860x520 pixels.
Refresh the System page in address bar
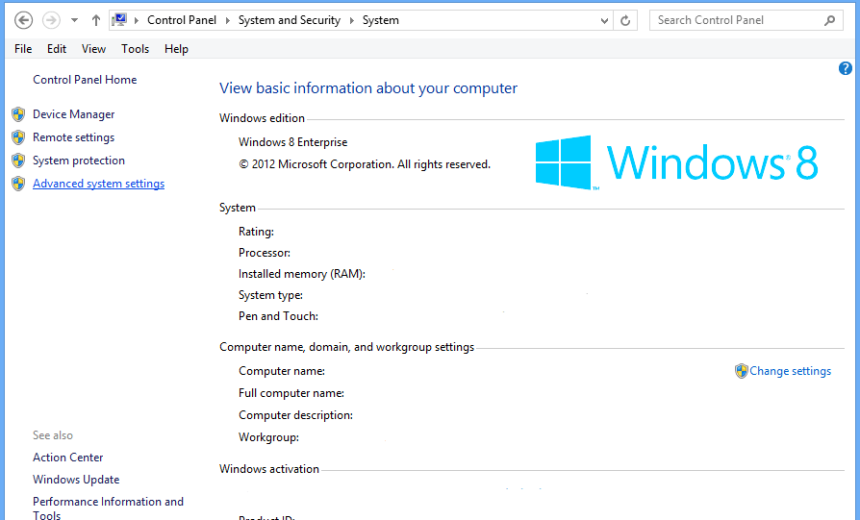[x=626, y=20]
